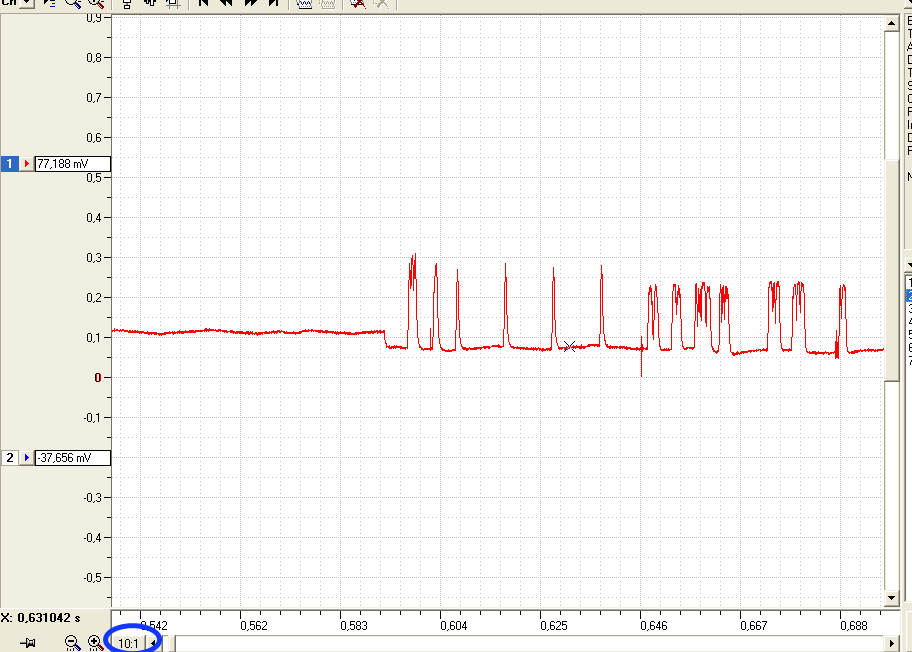Click the 0,646 time axis label
The image size is (912, 652).
pyautogui.click(x=654, y=626)
